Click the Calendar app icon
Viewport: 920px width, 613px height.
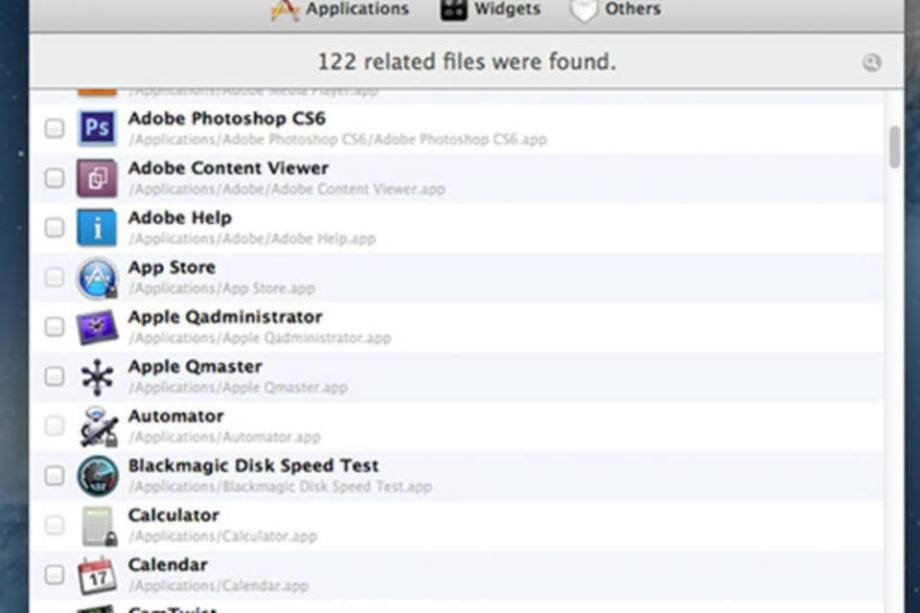tap(97, 575)
